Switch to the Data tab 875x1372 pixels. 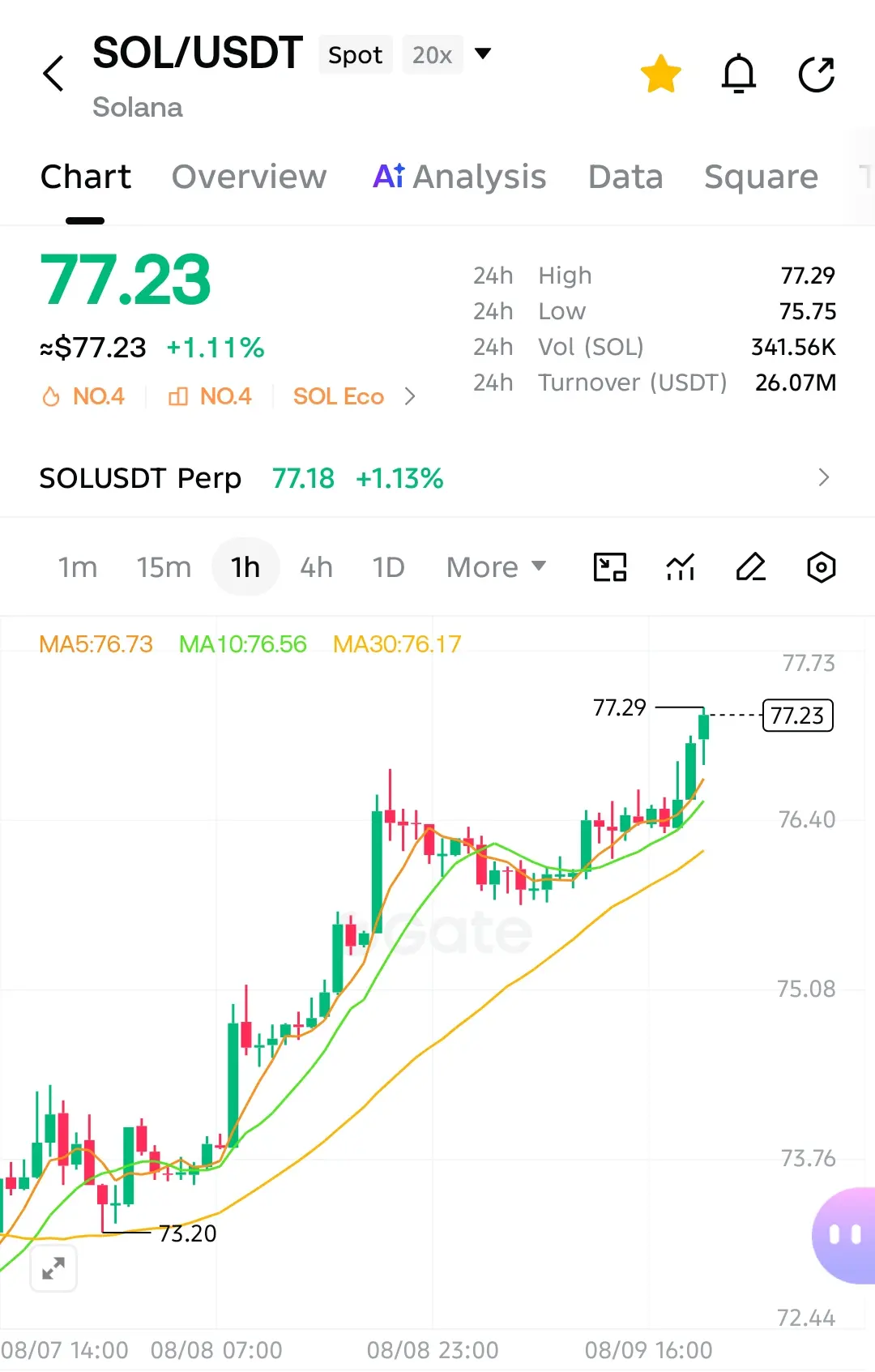625,177
